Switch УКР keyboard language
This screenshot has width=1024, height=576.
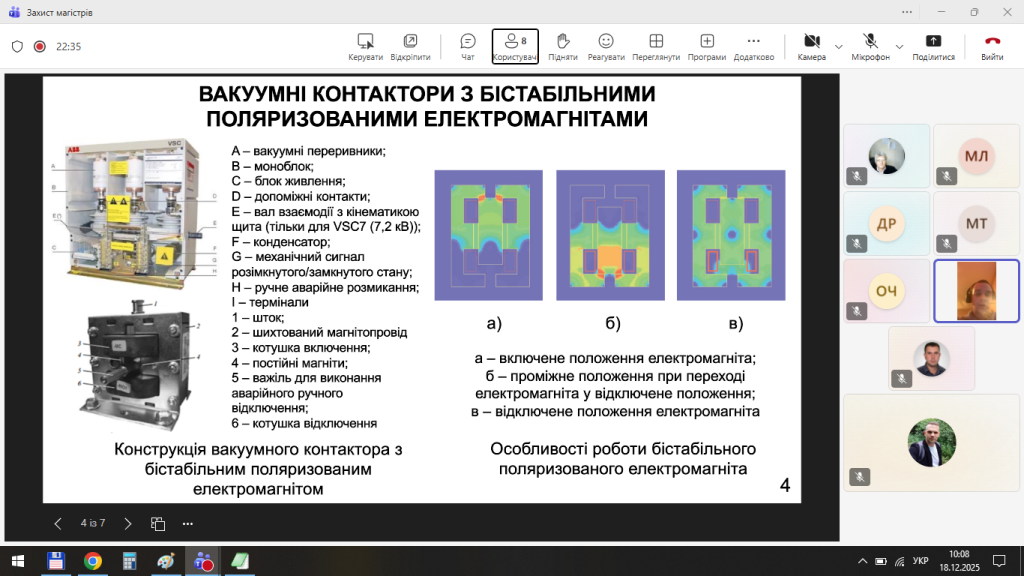click(x=921, y=561)
